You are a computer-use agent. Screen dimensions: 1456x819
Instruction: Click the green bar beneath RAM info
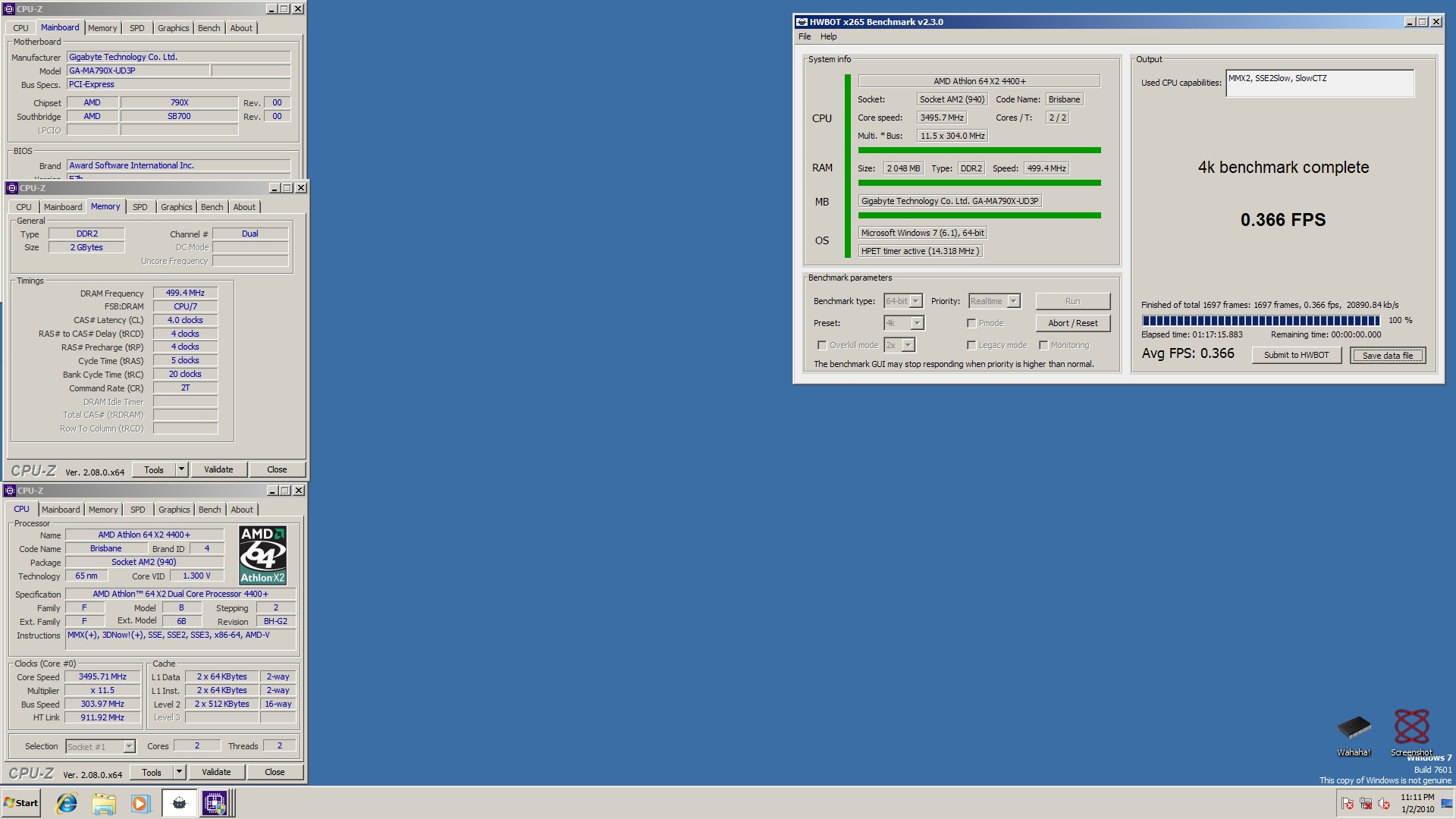979,183
